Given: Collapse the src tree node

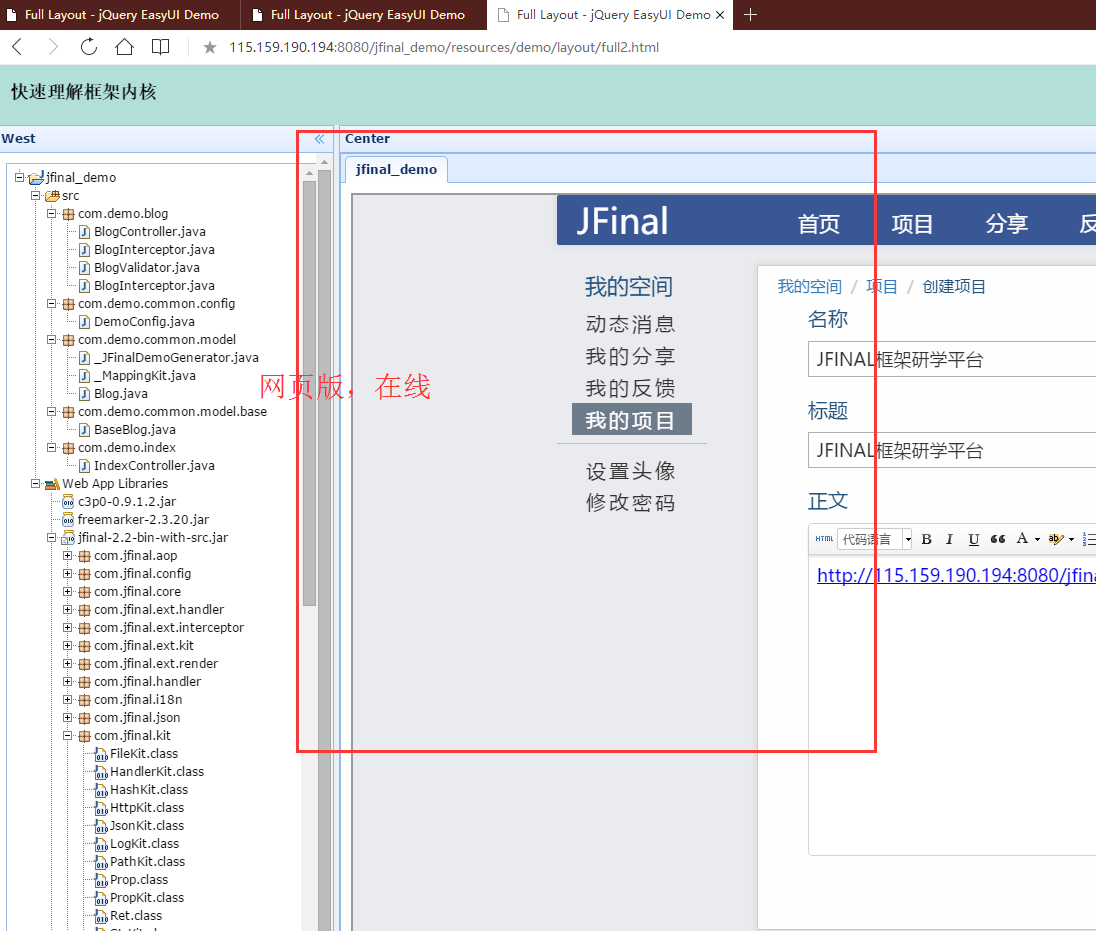Looking at the screenshot, I should coord(36,195).
